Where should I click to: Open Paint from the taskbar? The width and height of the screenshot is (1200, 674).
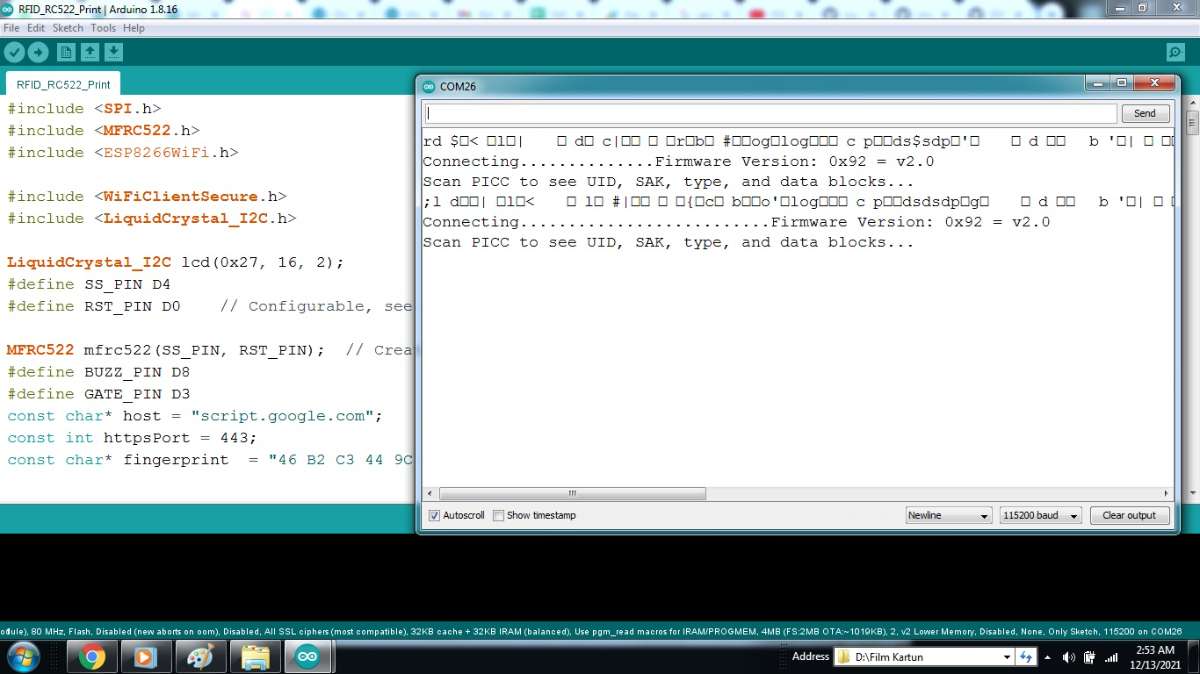click(x=200, y=657)
